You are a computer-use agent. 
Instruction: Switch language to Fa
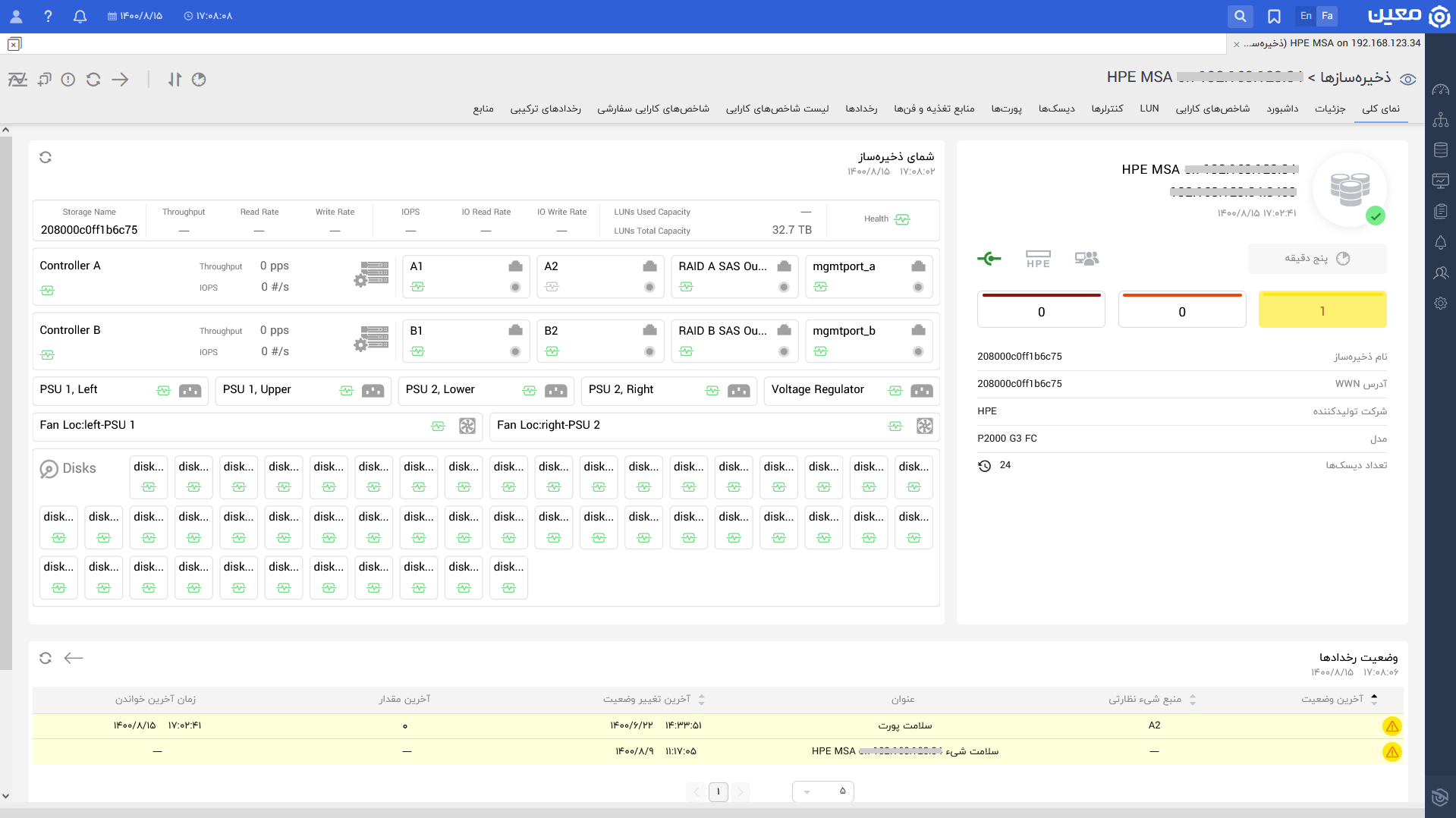tap(1327, 16)
